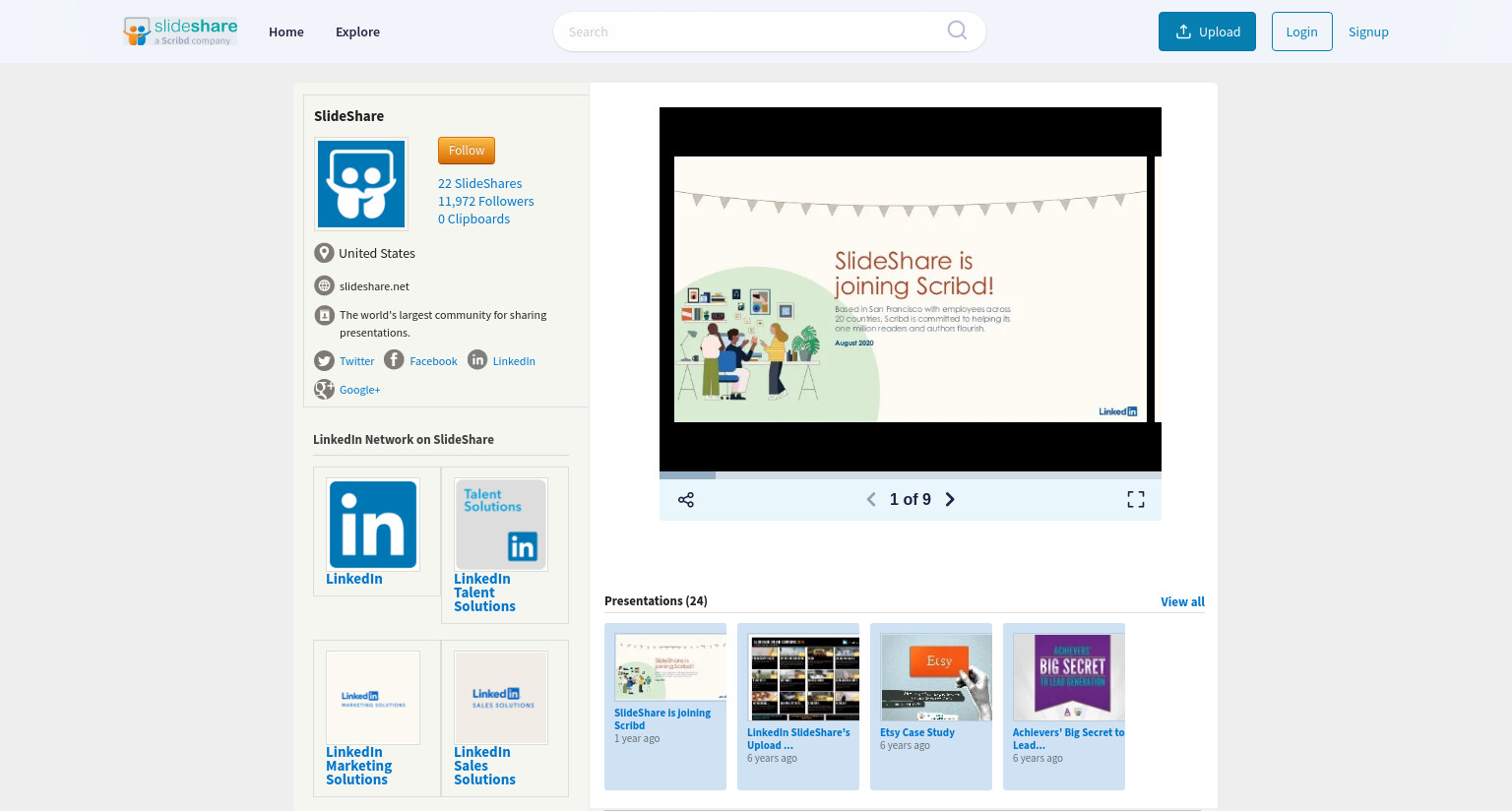Click the Facebook text link
1512x811 pixels.
tap(433, 361)
